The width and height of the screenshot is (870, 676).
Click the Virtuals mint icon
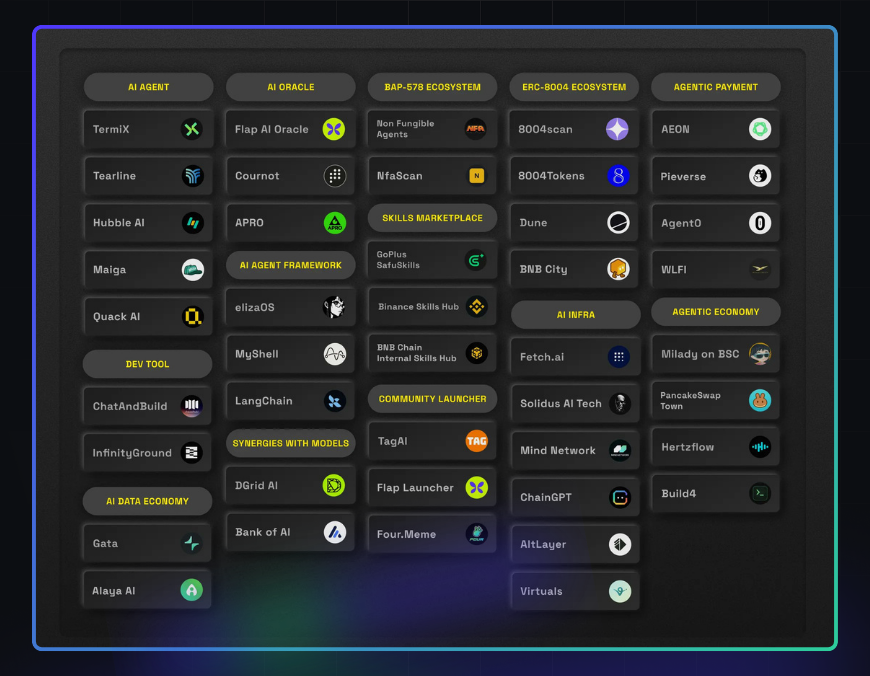tap(620, 591)
